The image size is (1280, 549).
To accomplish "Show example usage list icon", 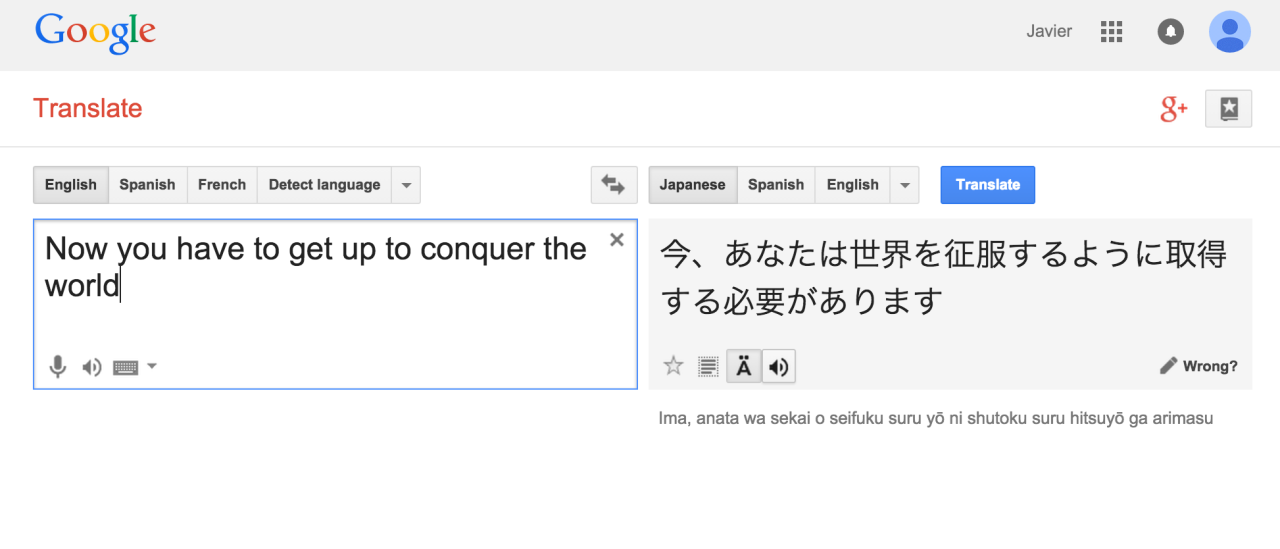I will point(708,366).
